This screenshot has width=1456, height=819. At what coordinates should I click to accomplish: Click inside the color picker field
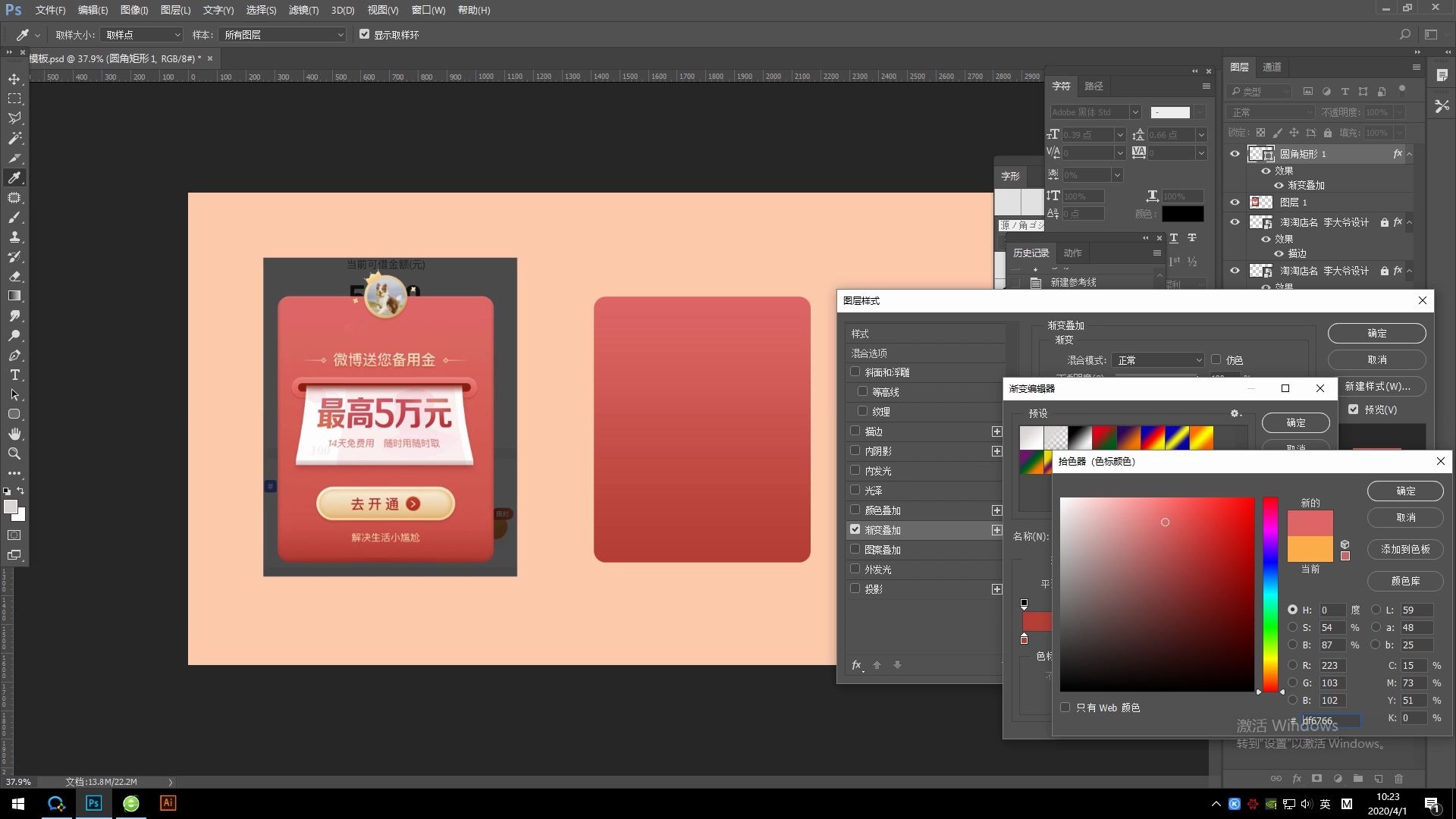point(1157,595)
